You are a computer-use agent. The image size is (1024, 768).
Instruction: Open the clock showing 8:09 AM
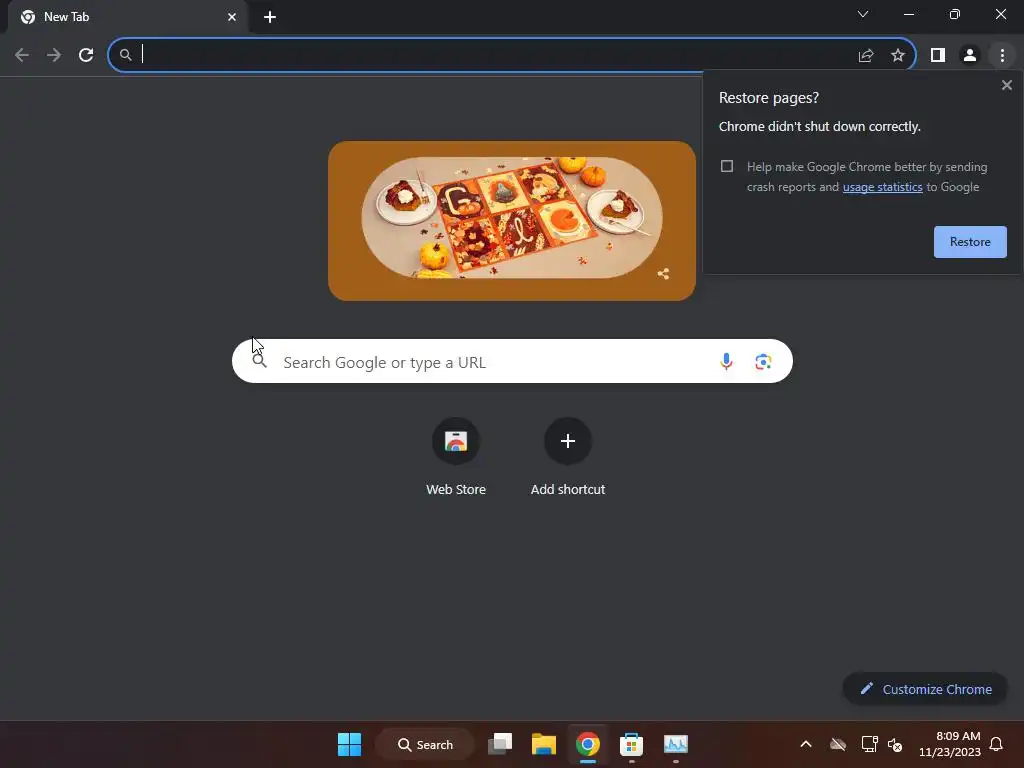coord(950,744)
